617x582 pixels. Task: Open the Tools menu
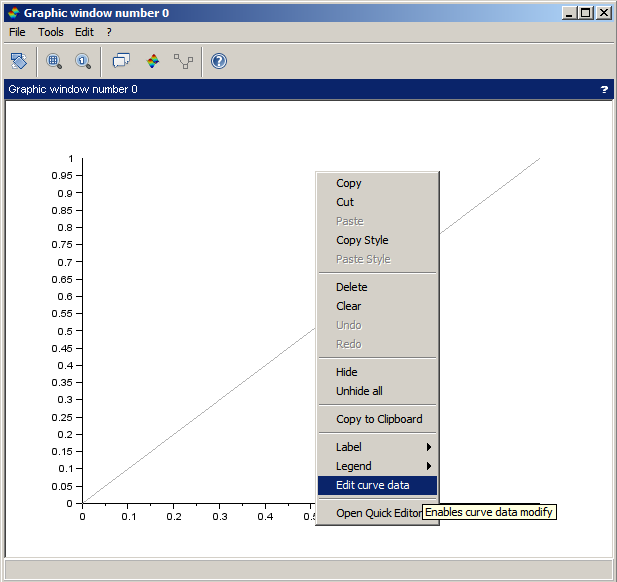pos(50,32)
